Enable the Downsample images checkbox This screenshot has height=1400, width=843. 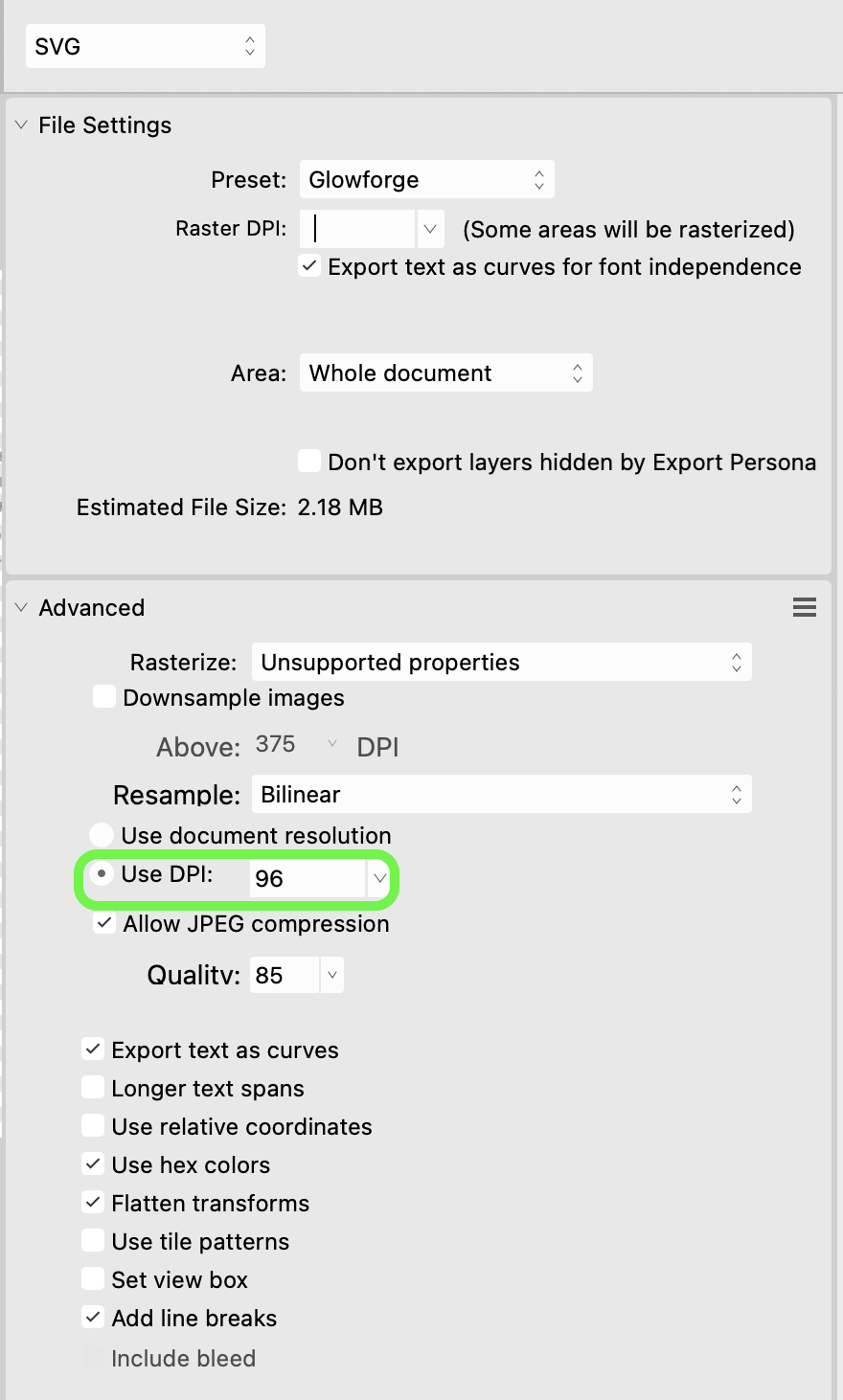pos(104,697)
